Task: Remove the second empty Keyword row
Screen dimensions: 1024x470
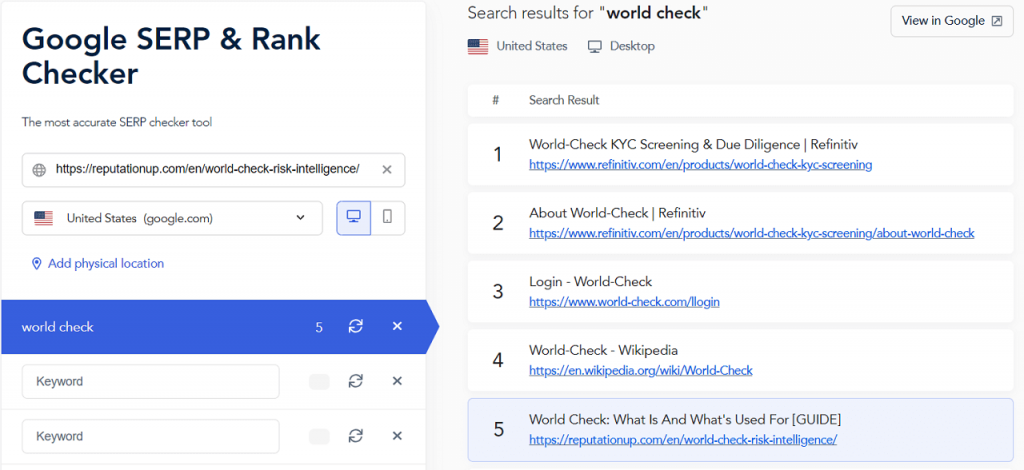Action: (x=397, y=436)
